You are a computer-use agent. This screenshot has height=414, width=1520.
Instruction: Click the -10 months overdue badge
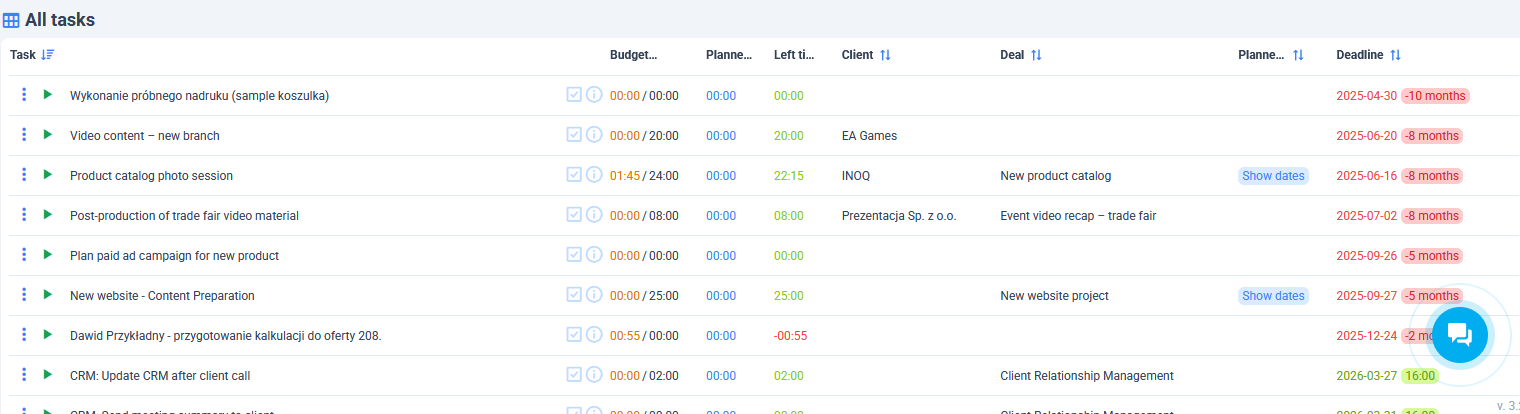(x=1435, y=96)
